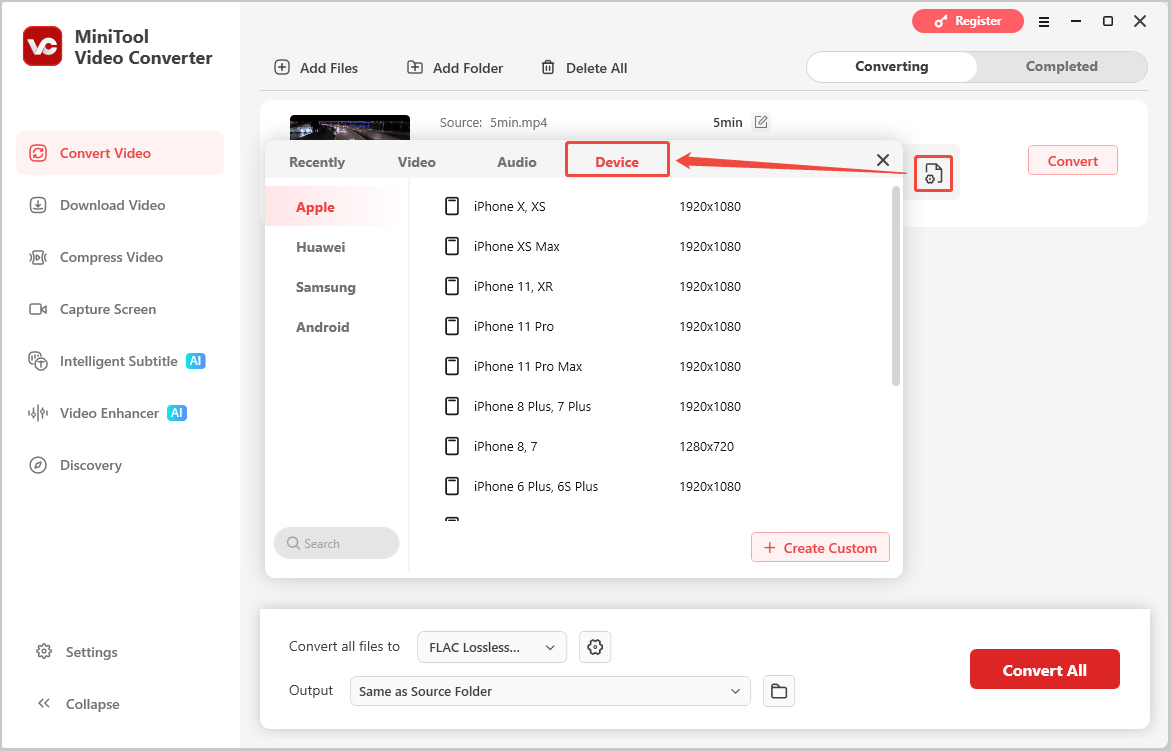Switch to the Completed tab
This screenshot has width=1171, height=751.
click(x=1061, y=66)
